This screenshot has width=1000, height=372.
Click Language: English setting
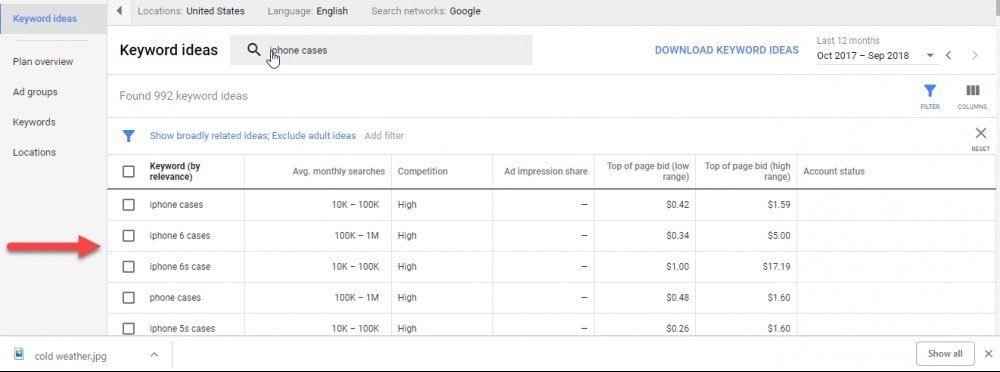point(307,11)
